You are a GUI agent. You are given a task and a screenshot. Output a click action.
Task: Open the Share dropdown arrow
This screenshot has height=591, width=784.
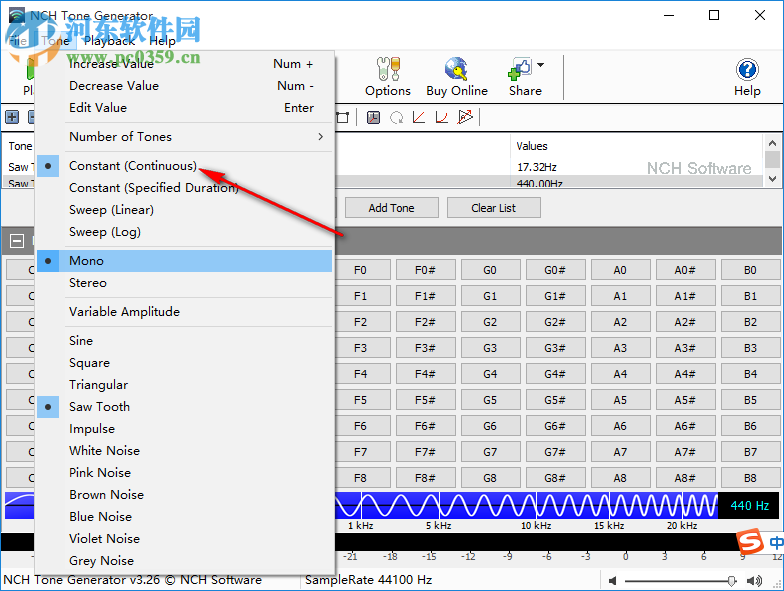[541, 66]
